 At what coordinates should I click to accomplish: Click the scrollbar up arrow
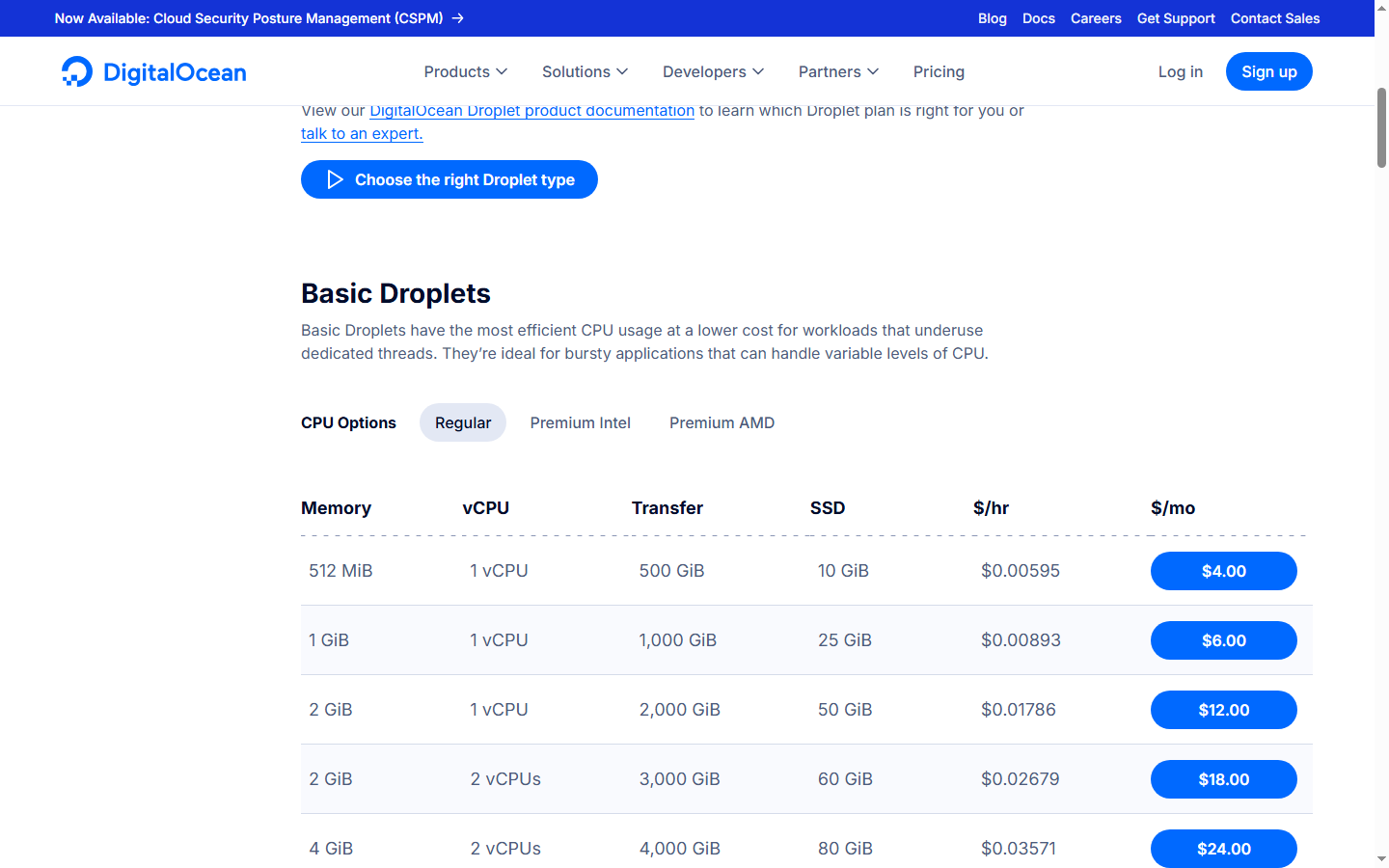tap(1381, 8)
